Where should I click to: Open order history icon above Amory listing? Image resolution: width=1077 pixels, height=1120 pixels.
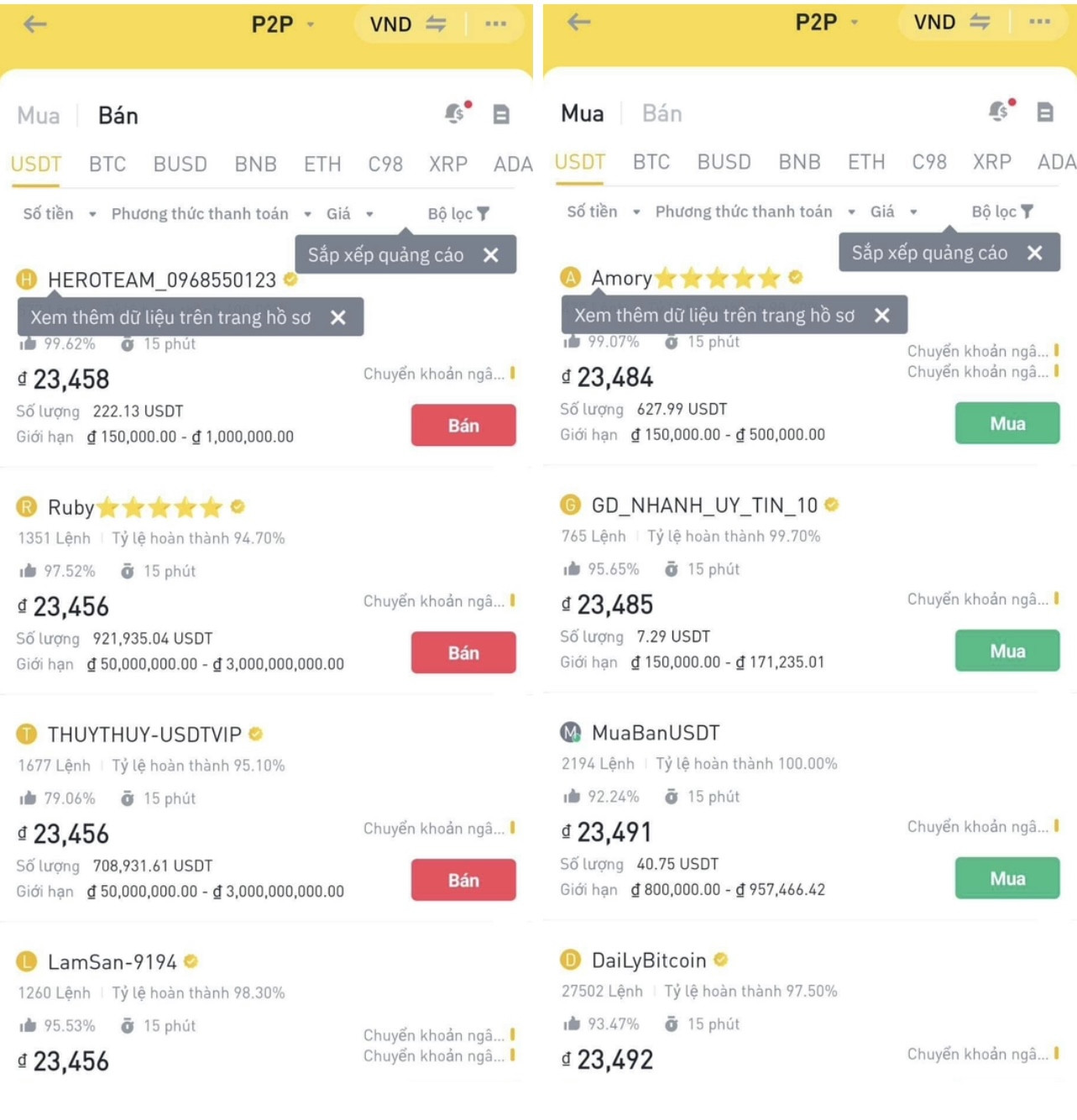(1045, 112)
